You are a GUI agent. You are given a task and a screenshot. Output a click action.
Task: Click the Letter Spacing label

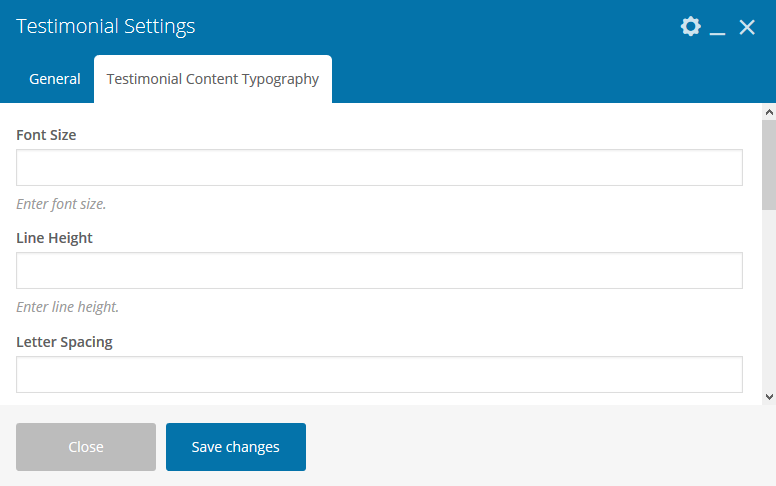[64, 342]
